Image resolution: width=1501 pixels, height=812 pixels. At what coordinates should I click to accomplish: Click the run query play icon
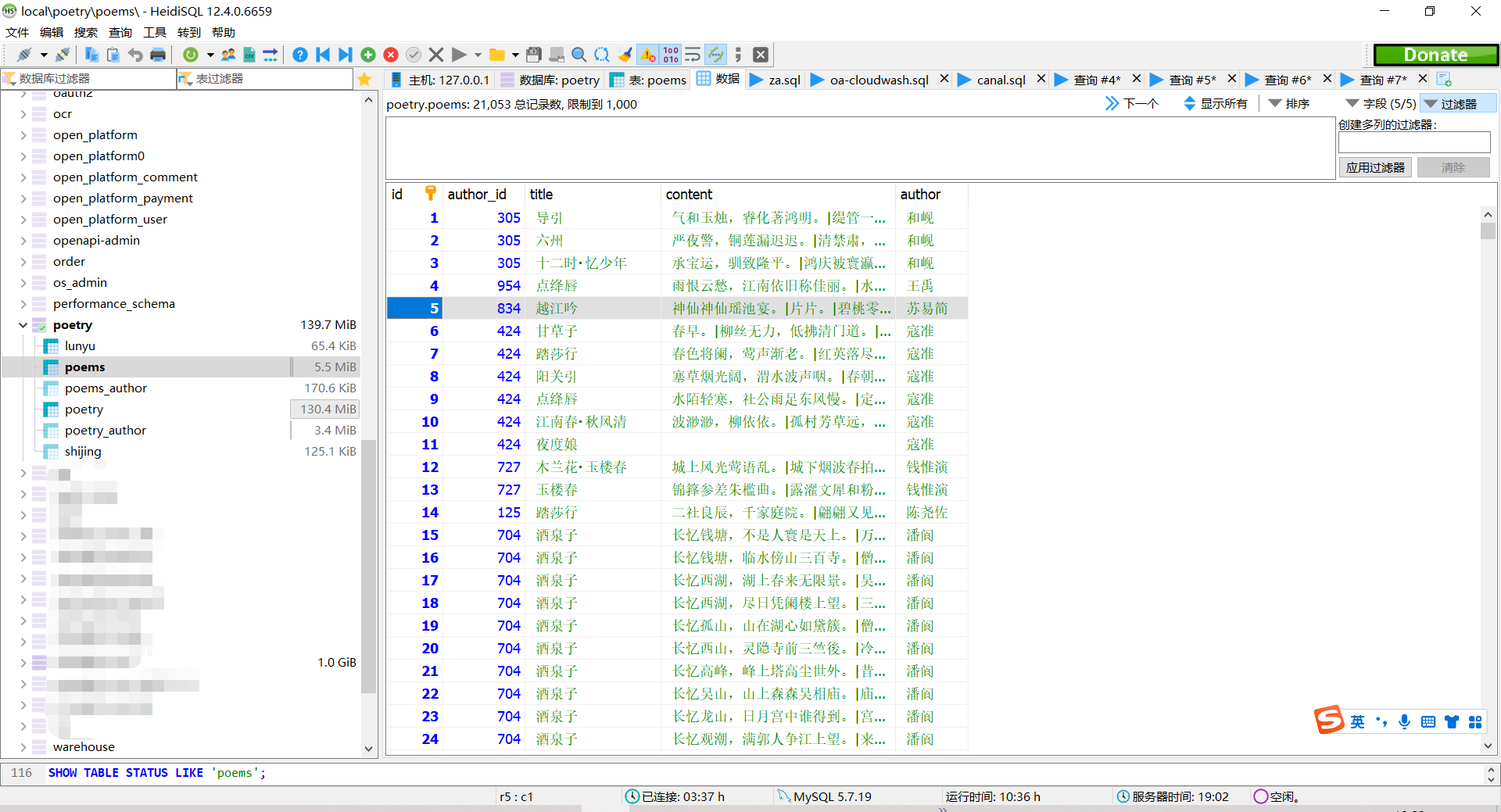click(459, 55)
